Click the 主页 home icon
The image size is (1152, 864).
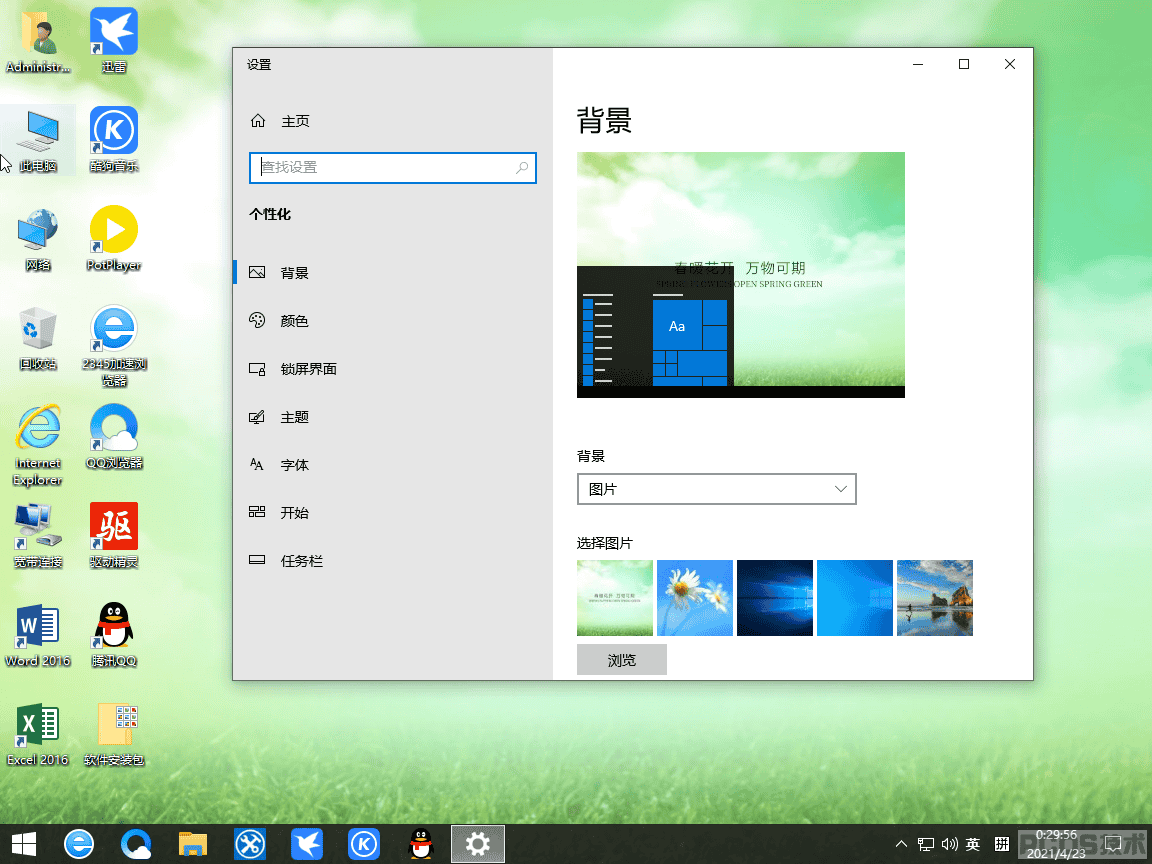258,120
